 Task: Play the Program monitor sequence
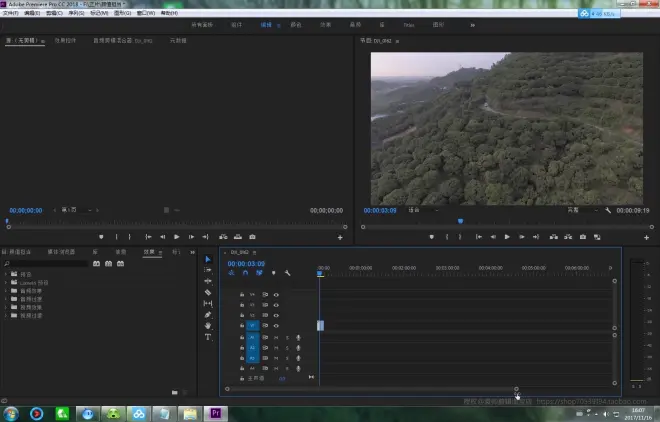tap(507, 237)
